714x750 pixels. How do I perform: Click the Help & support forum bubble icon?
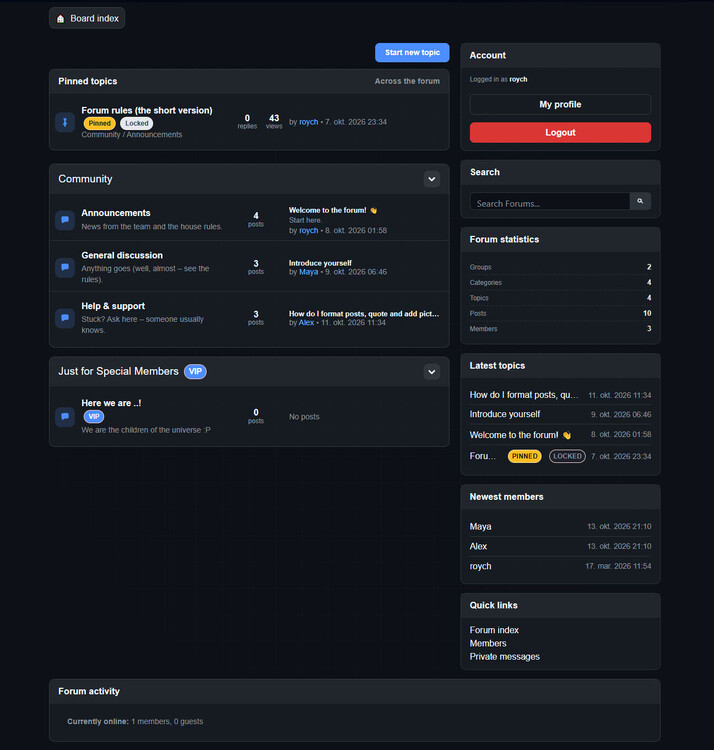65,318
